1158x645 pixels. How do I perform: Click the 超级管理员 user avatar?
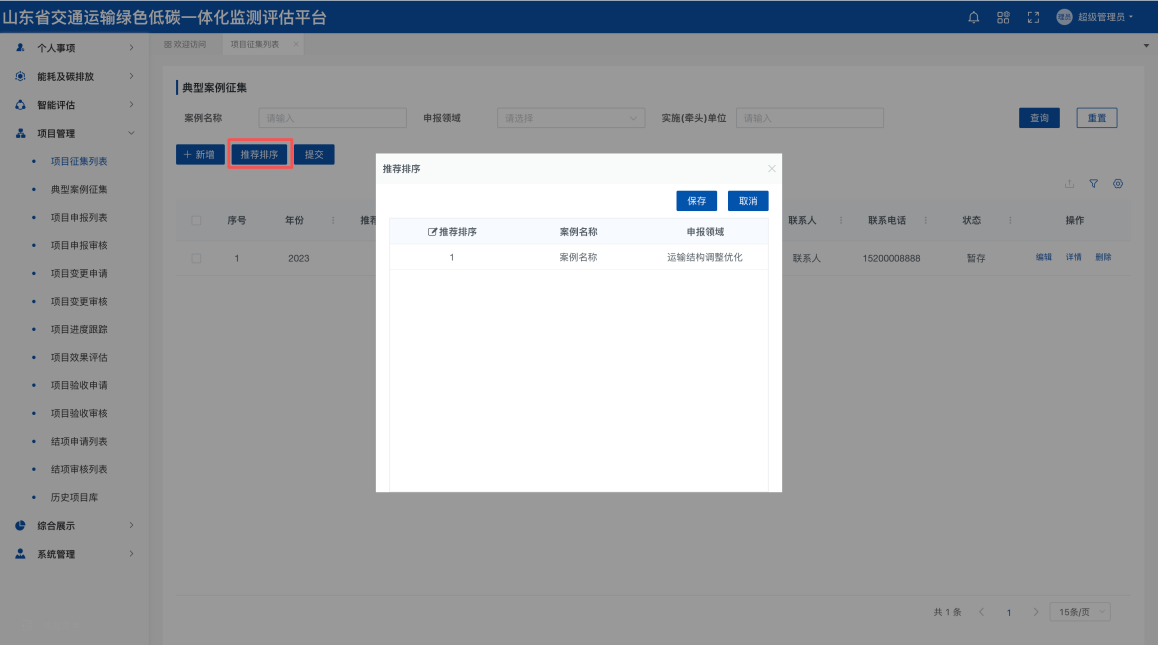coord(1064,17)
